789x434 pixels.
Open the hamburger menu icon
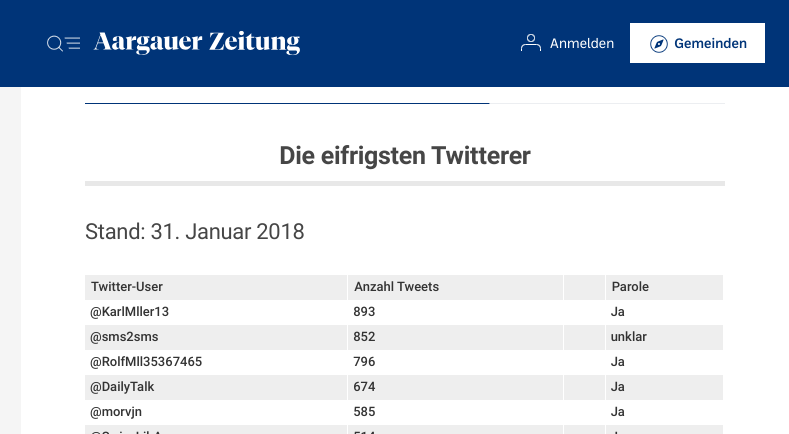point(73,43)
